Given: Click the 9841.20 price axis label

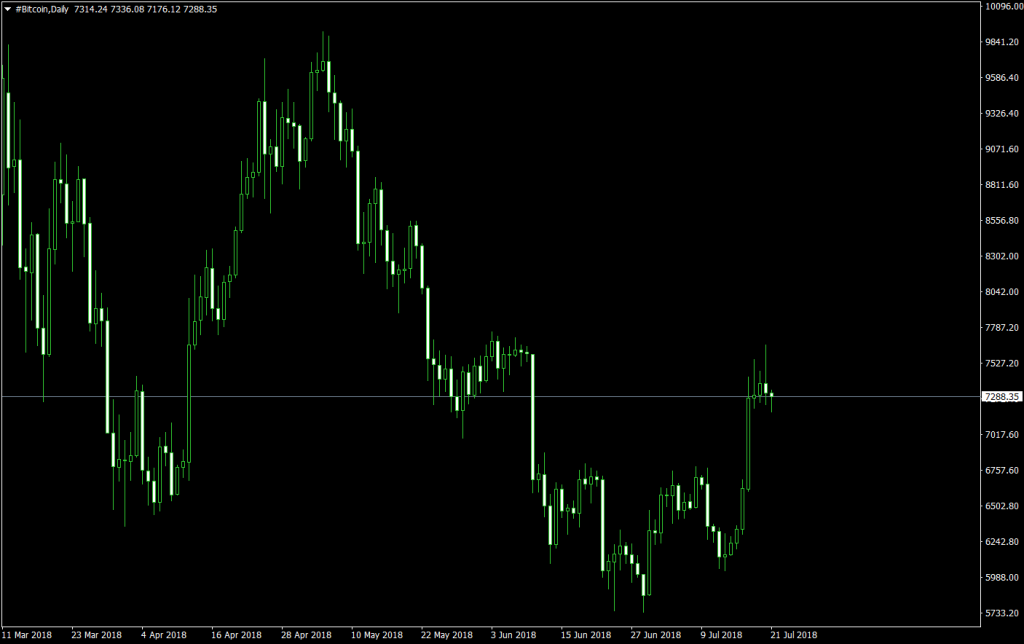Looking at the screenshot, I should pos(1001,42).
